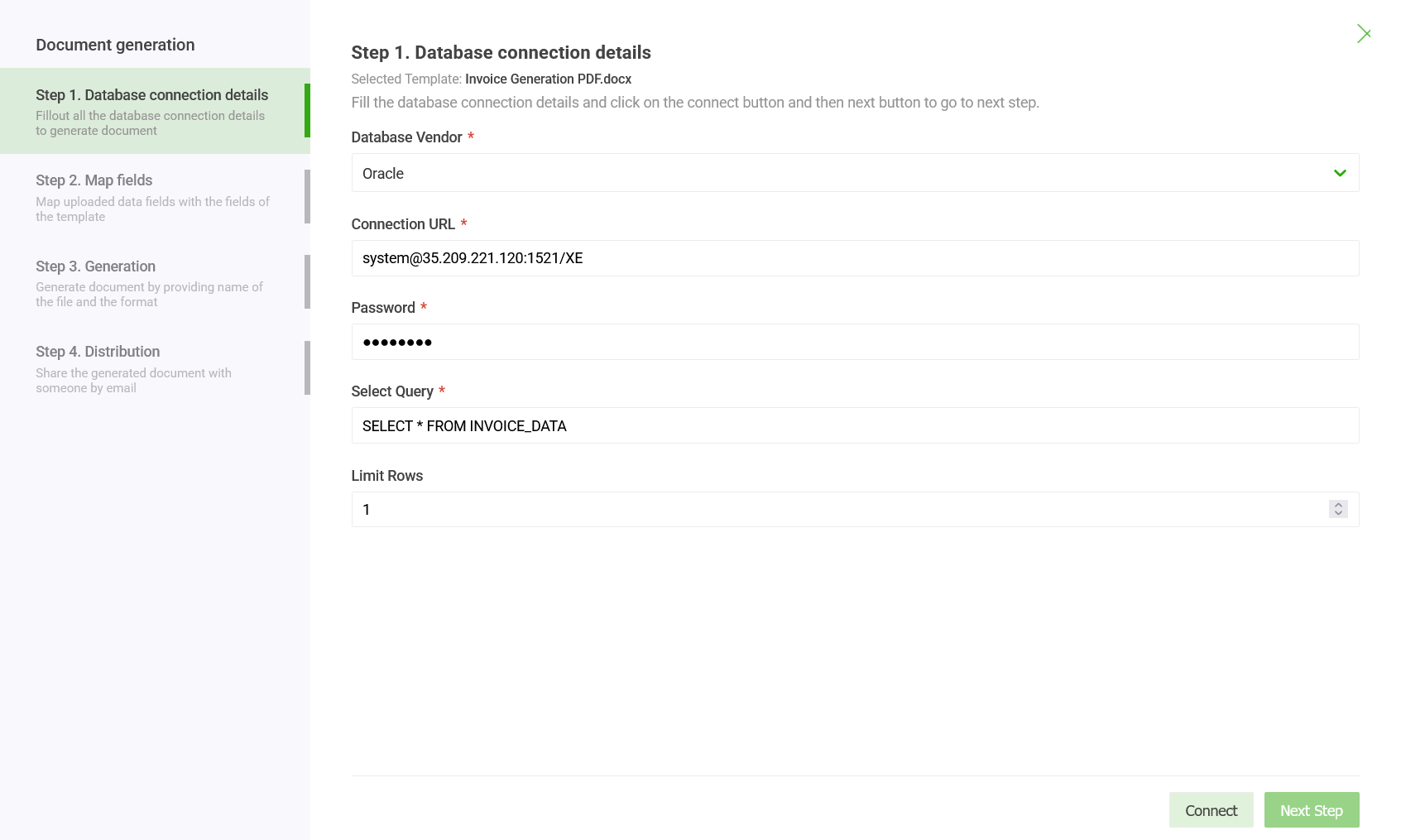The width and height of the screenshot is (1401, 840).
Task: Click the Connect button
Action: coord(1211,809)
